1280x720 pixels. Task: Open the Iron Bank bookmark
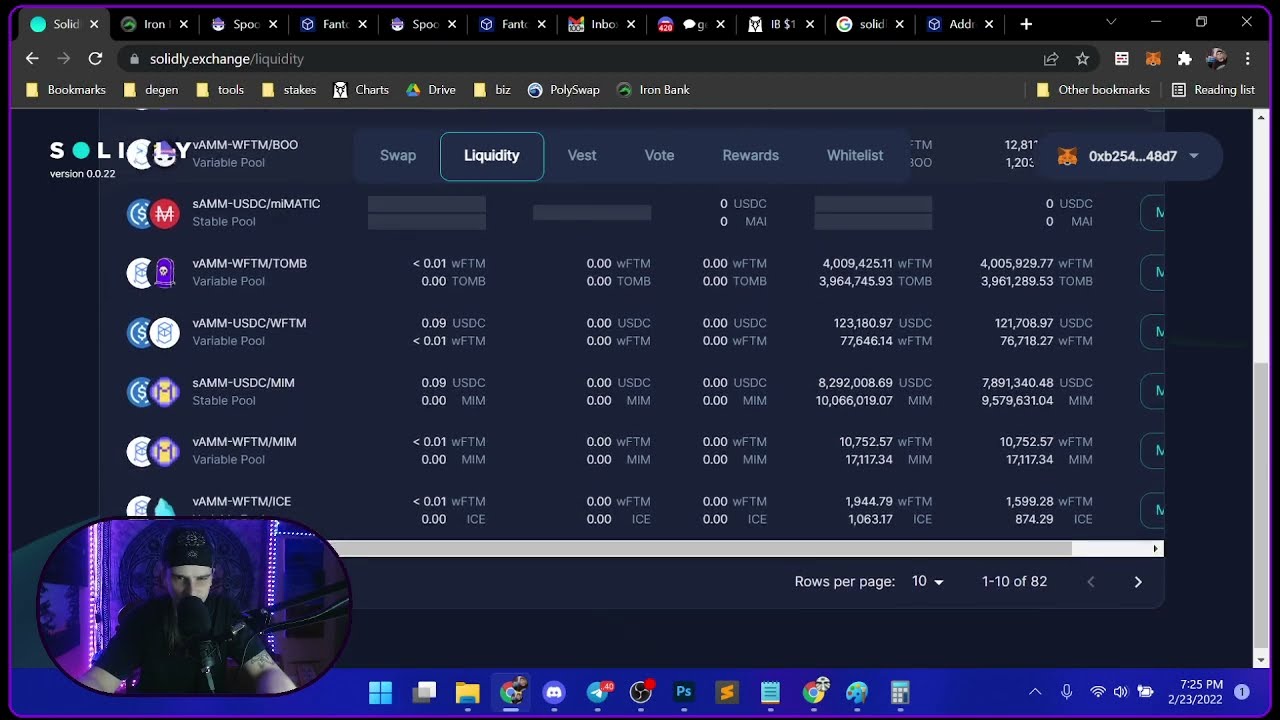point(653,90)
